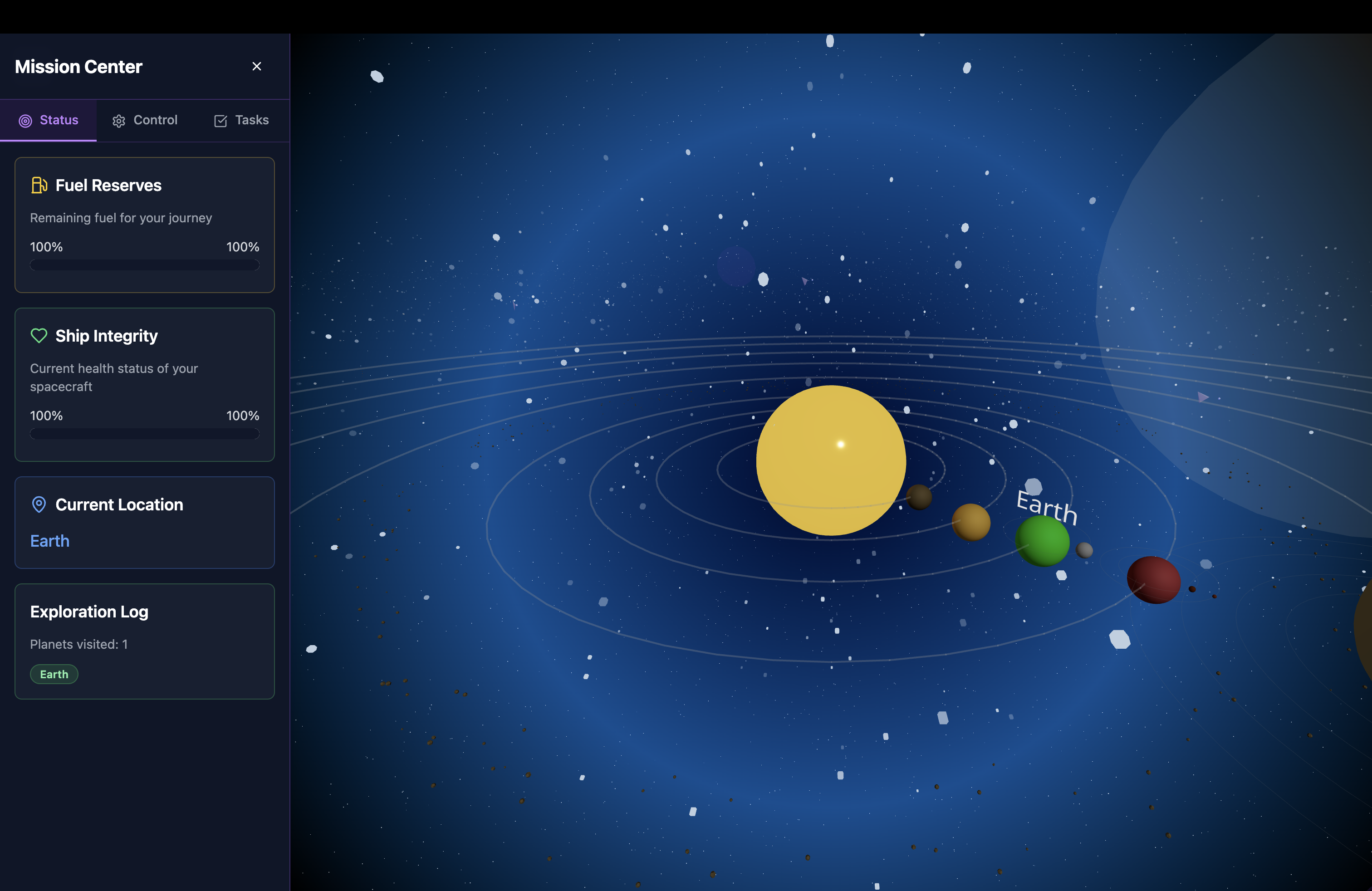The image size is (1372, 891).
Task: Click the gray Moon beside Earth
Action: (1084, 550)
